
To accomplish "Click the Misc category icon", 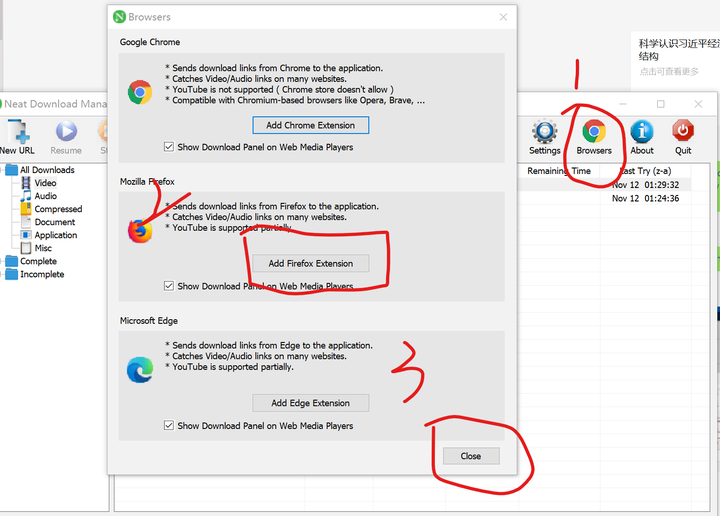I will pyautogui.click(x=26, y=248).
